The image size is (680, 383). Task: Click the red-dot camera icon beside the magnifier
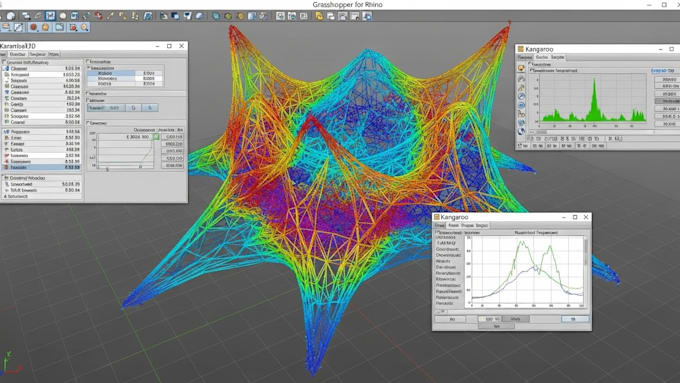point(73,27)
